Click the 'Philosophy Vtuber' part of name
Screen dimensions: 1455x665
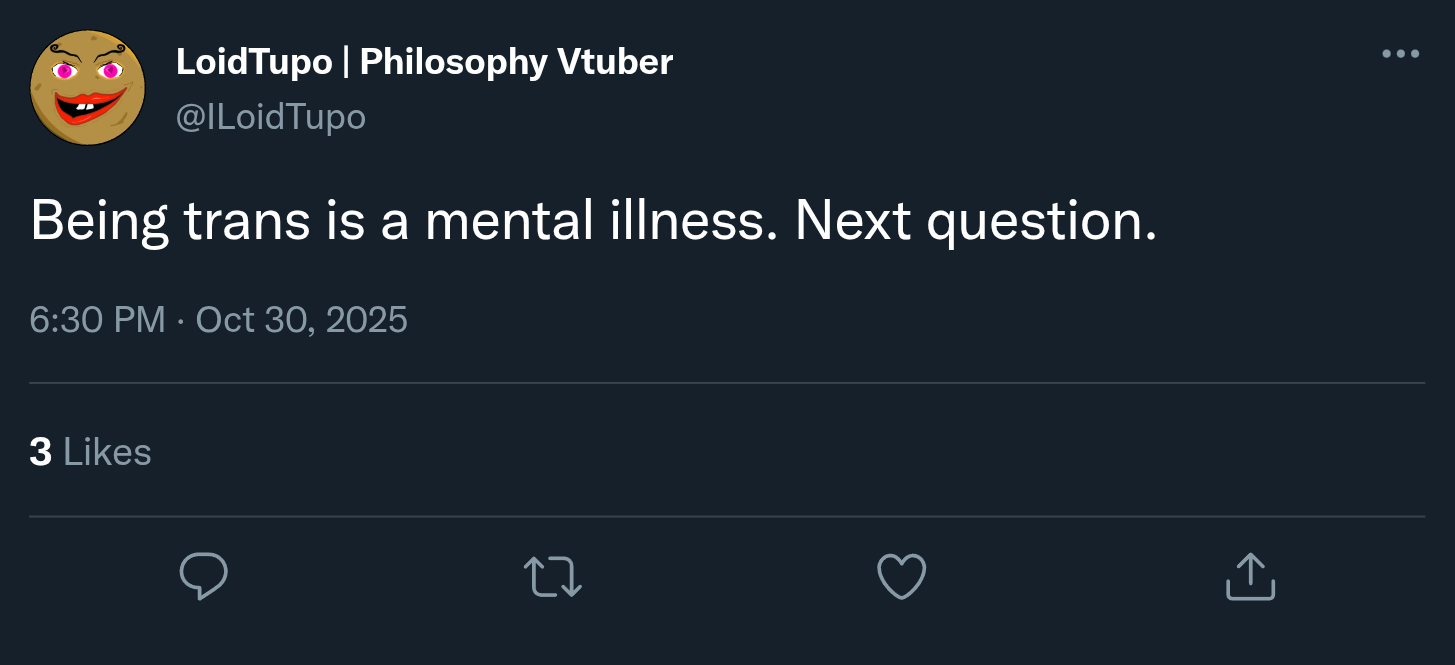(516, 62)
